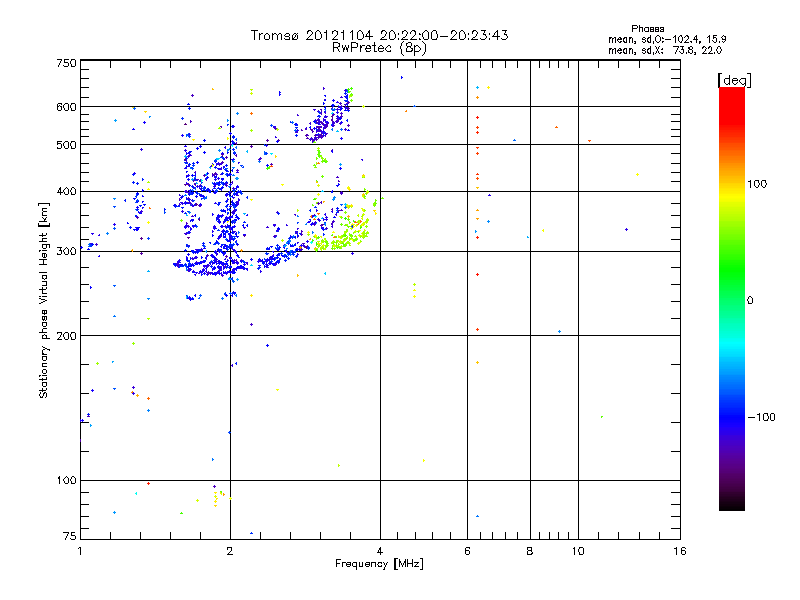
Task: Click the '600' y-axis tick label
Action: pos(66,107)
